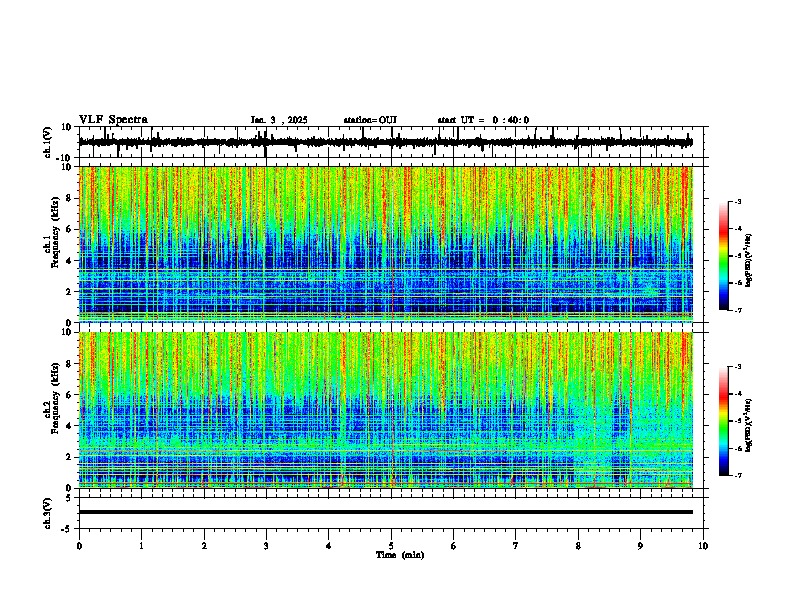The width and height of the screenshot is (792, 612).
Task: Click the "-7" label on ch.2 color scale
Action: click(738, 475)
